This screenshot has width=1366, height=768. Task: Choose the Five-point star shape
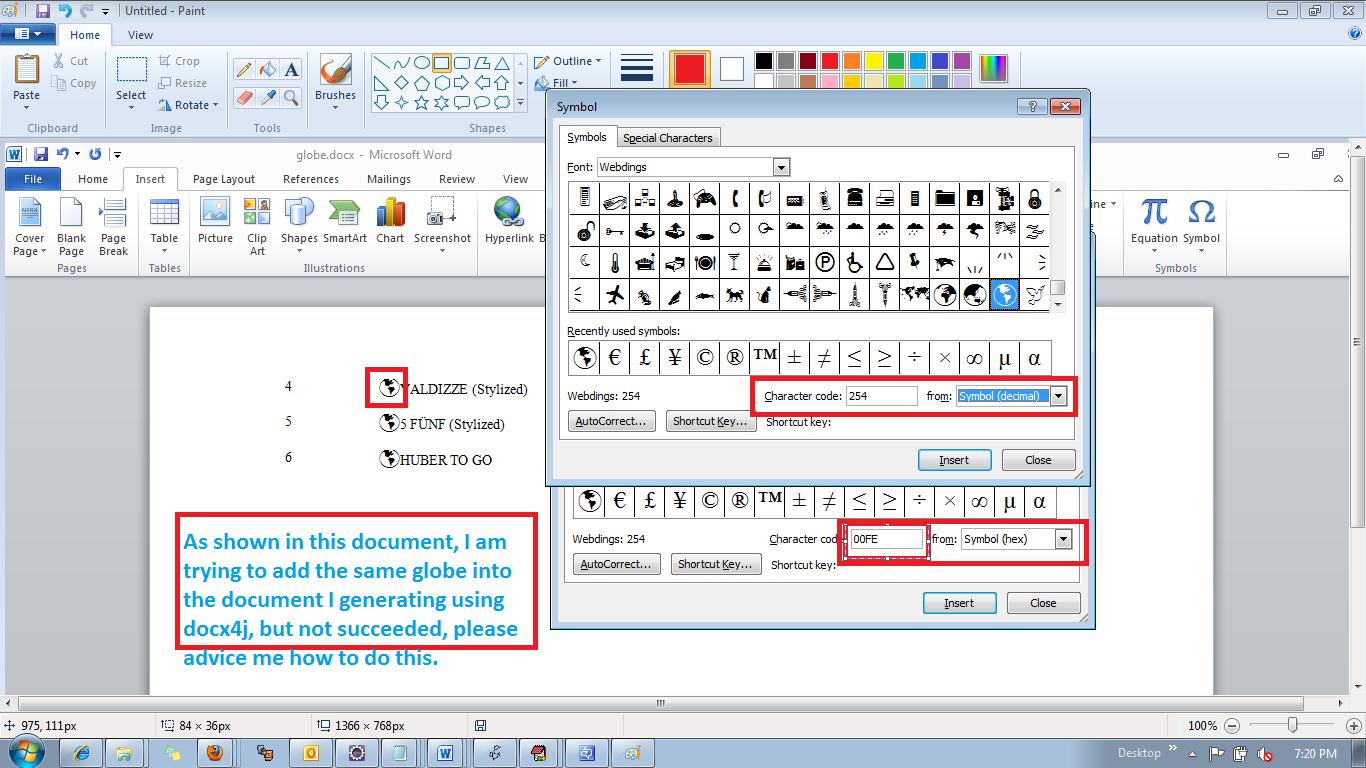423,102
